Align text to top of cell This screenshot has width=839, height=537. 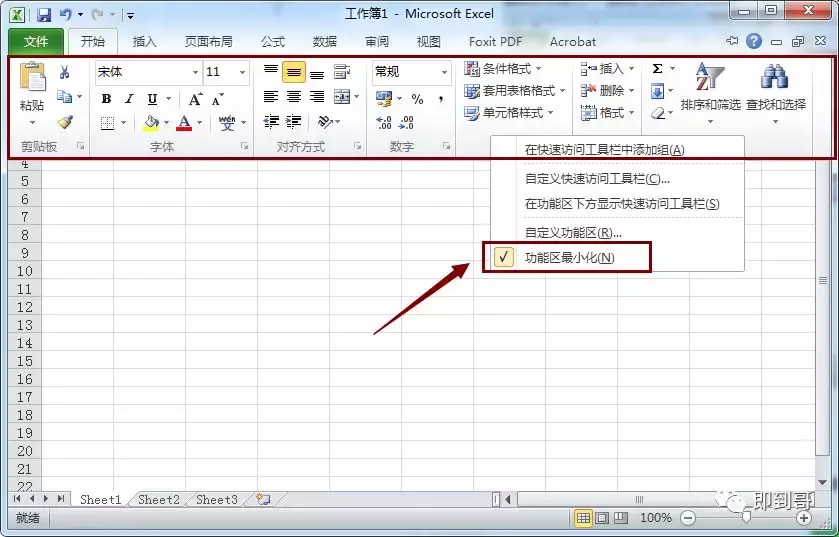click(x=271, y=70)
